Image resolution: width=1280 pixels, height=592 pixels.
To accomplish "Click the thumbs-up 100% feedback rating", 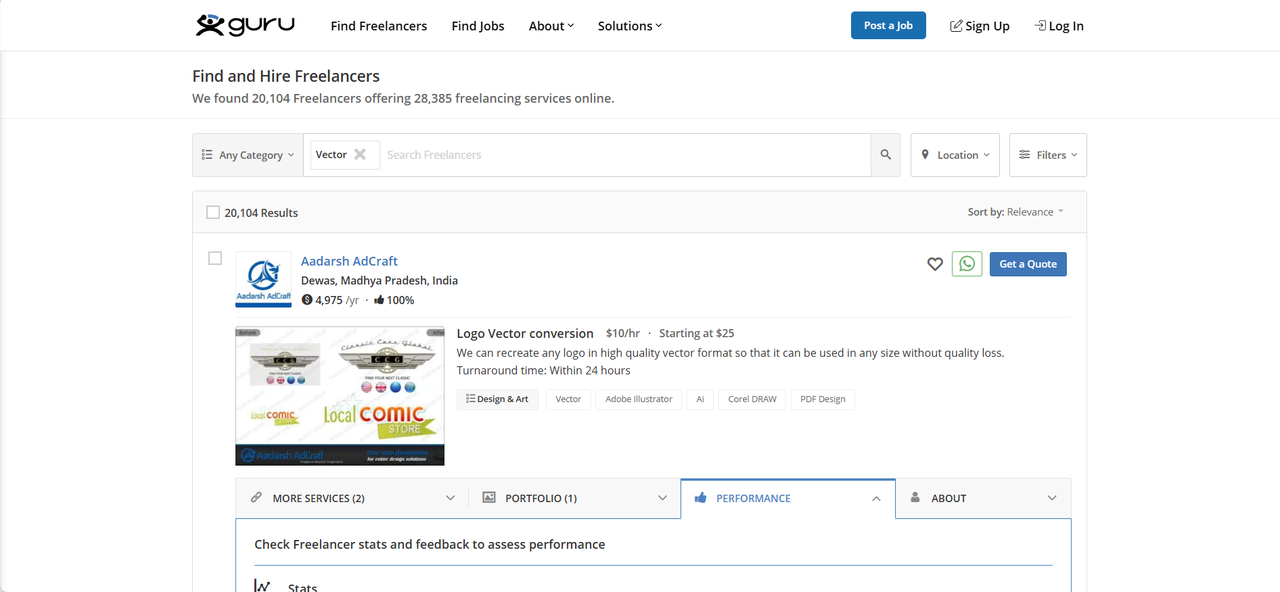I will tap(394, 300).
